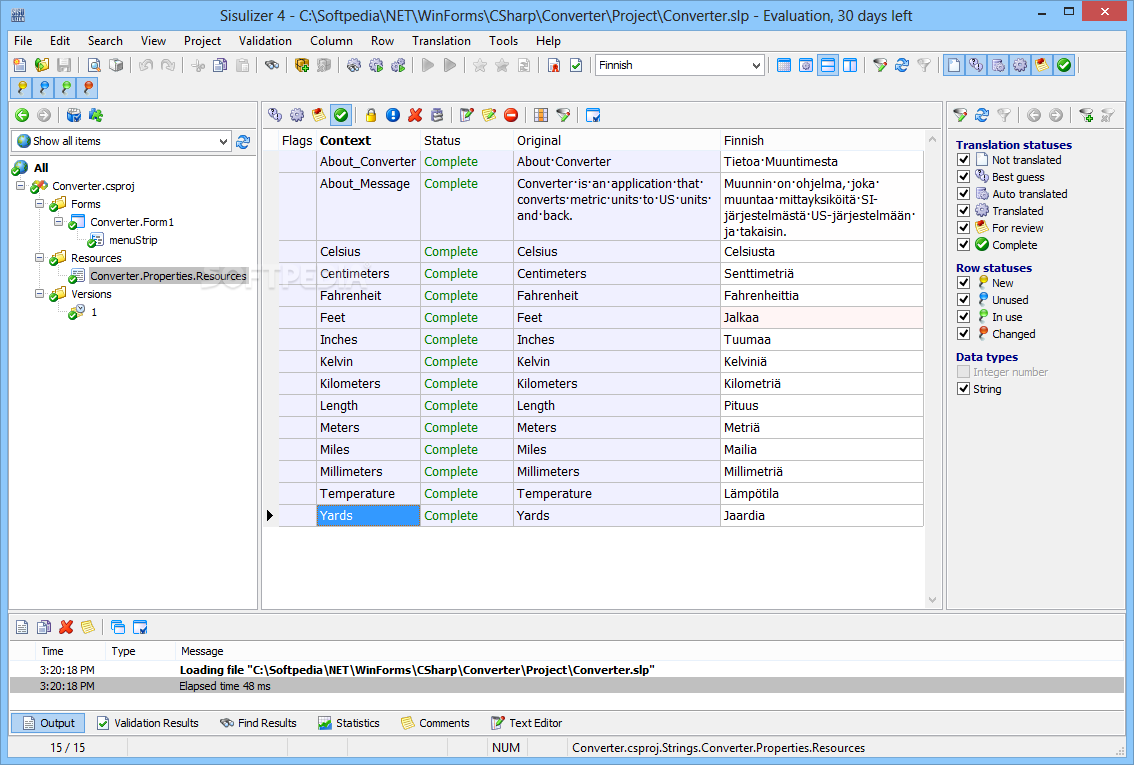Click the Elapsed time 48 ms message

click(x=225, y=686)
